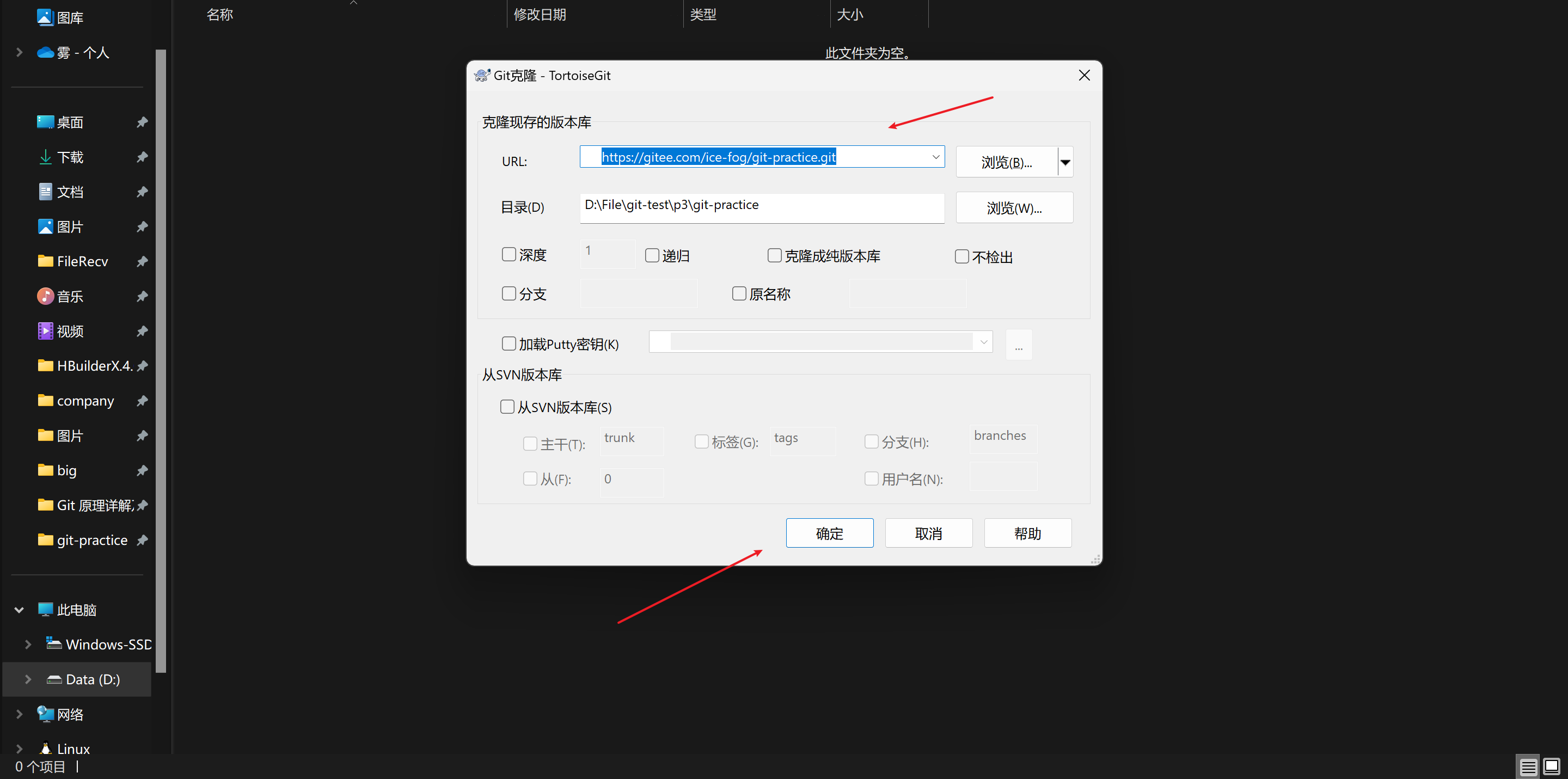Open the URL history dropdown arrow

pyautogui.click(x=935, y=157)
